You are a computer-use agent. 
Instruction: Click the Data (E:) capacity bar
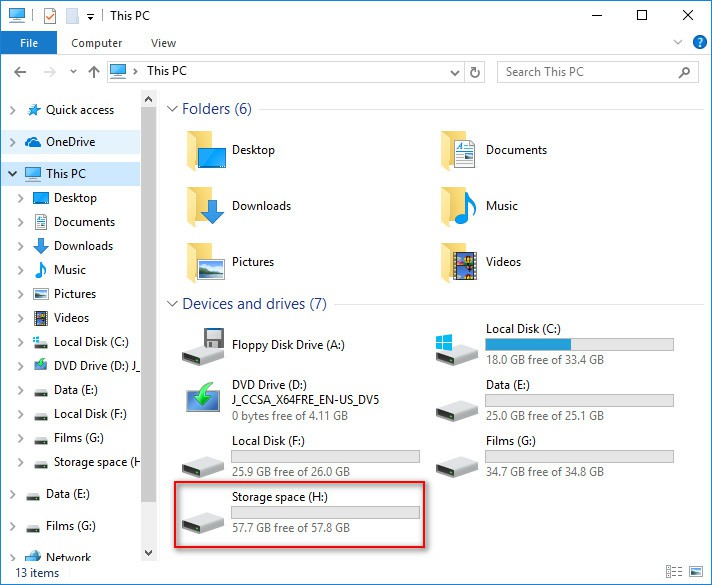click(579, 401)
